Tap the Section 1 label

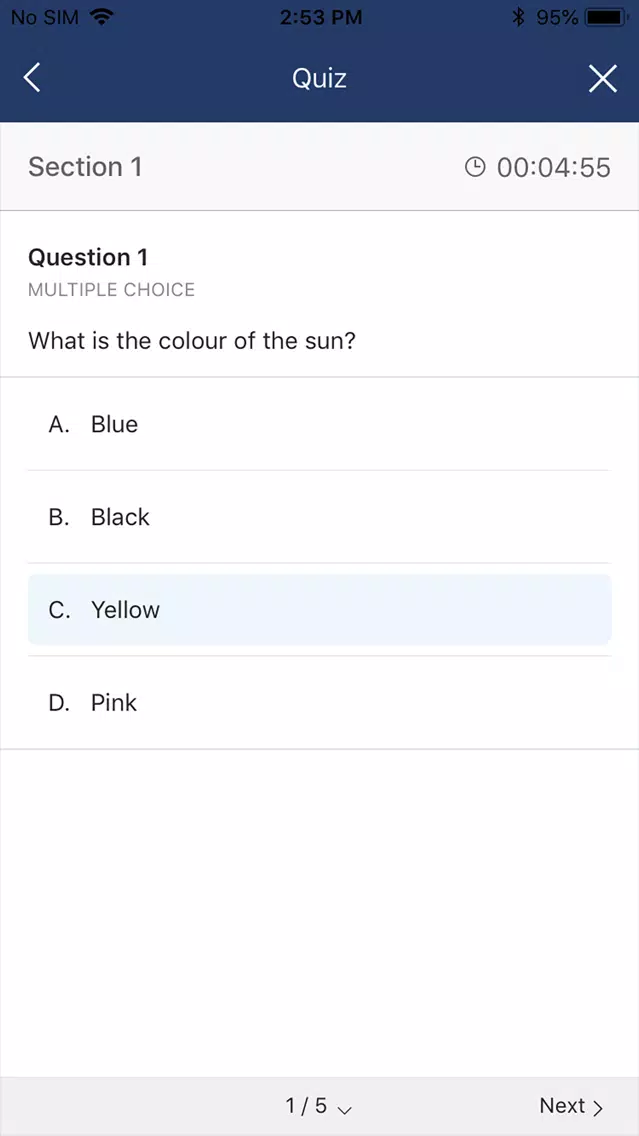click(85, 167)
